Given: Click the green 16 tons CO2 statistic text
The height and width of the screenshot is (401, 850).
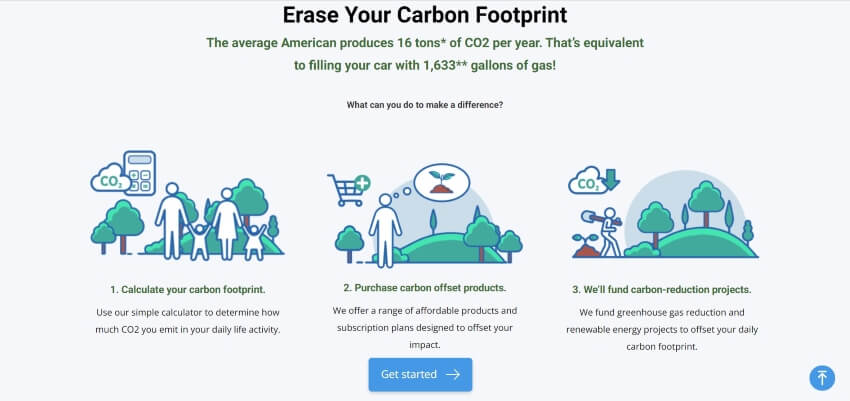Looking at the screenshot, I should [x=425, y=54].
